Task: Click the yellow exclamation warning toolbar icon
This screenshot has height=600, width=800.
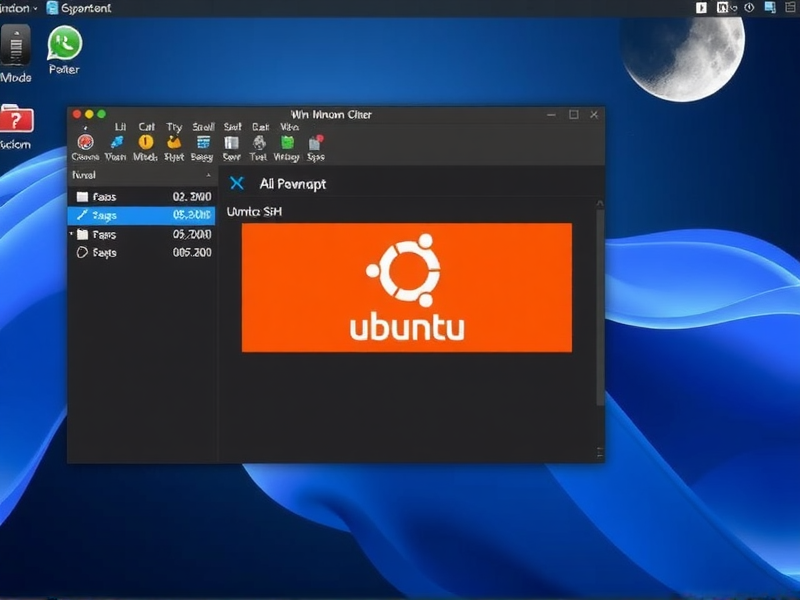Action: [x=146, y=143]
